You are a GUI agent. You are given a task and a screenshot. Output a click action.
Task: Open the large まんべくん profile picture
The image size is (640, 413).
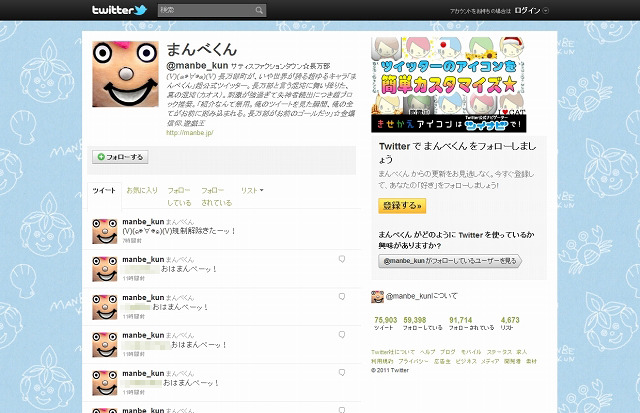coord(125,74)
